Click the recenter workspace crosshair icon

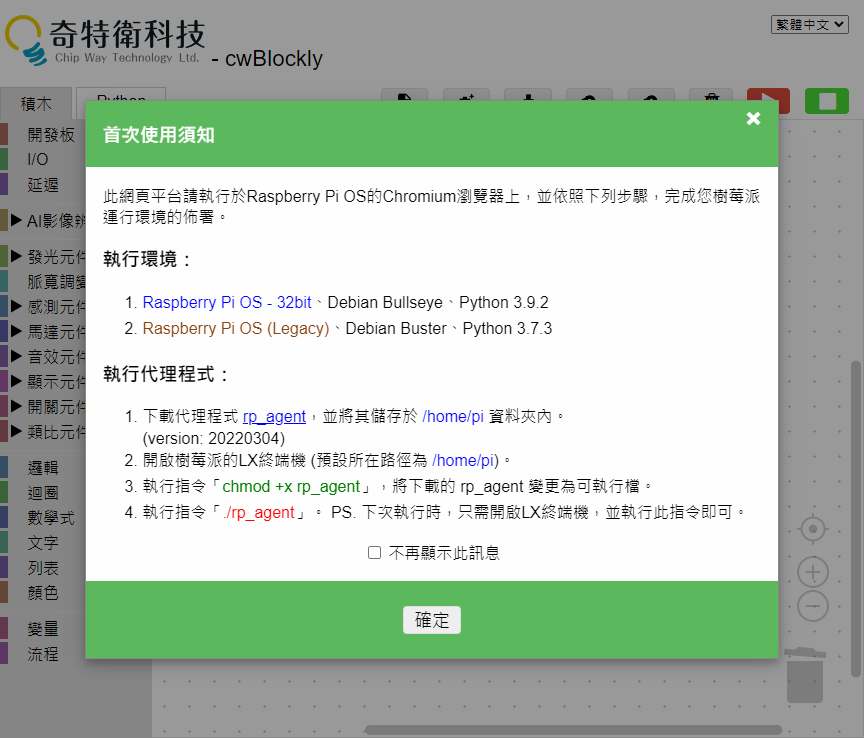[x=812, y=530]
